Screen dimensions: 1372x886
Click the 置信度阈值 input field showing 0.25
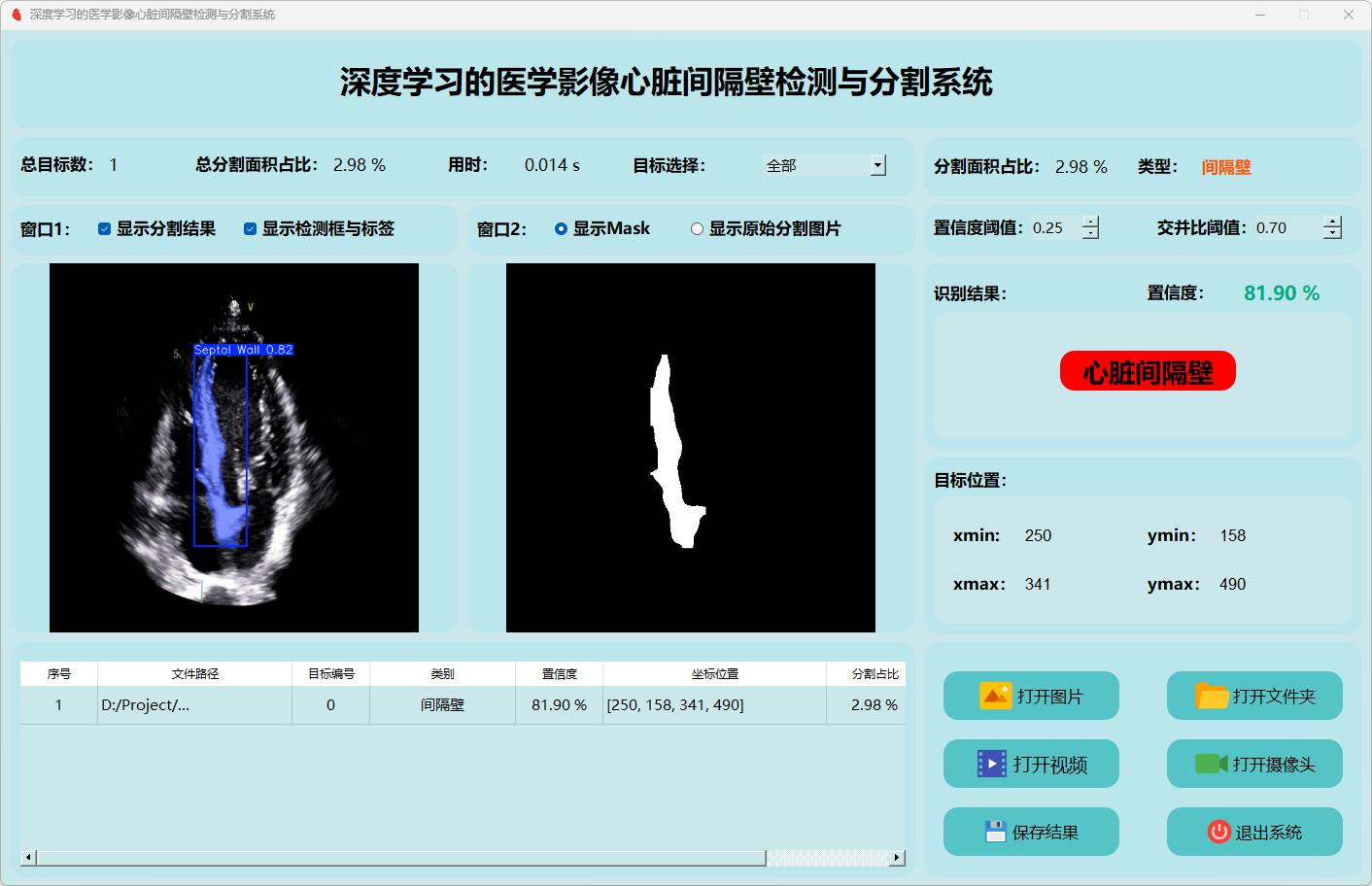1054,228
